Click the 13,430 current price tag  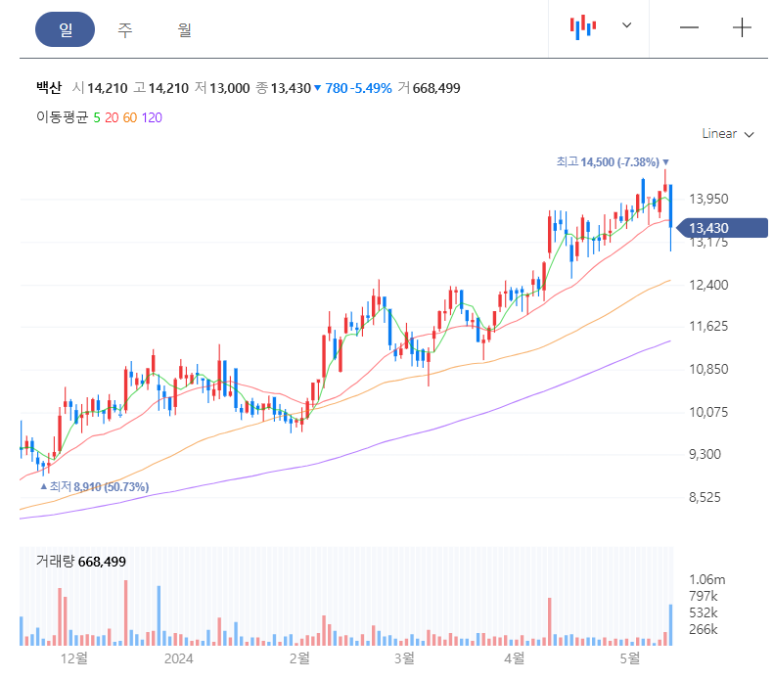pyautogui.click(x=722, y=228)
